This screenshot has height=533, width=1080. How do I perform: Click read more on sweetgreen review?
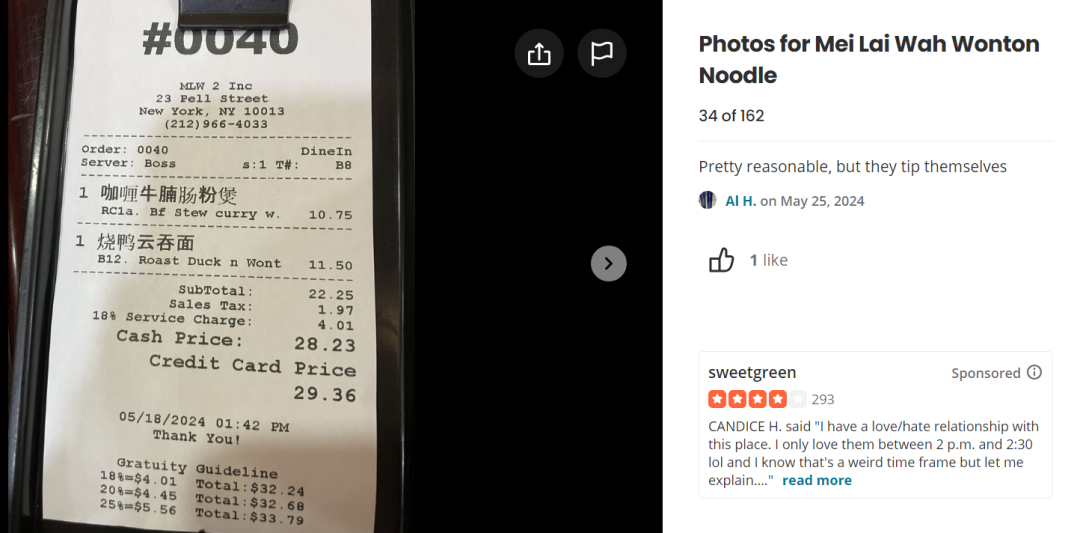coord(817,480)
